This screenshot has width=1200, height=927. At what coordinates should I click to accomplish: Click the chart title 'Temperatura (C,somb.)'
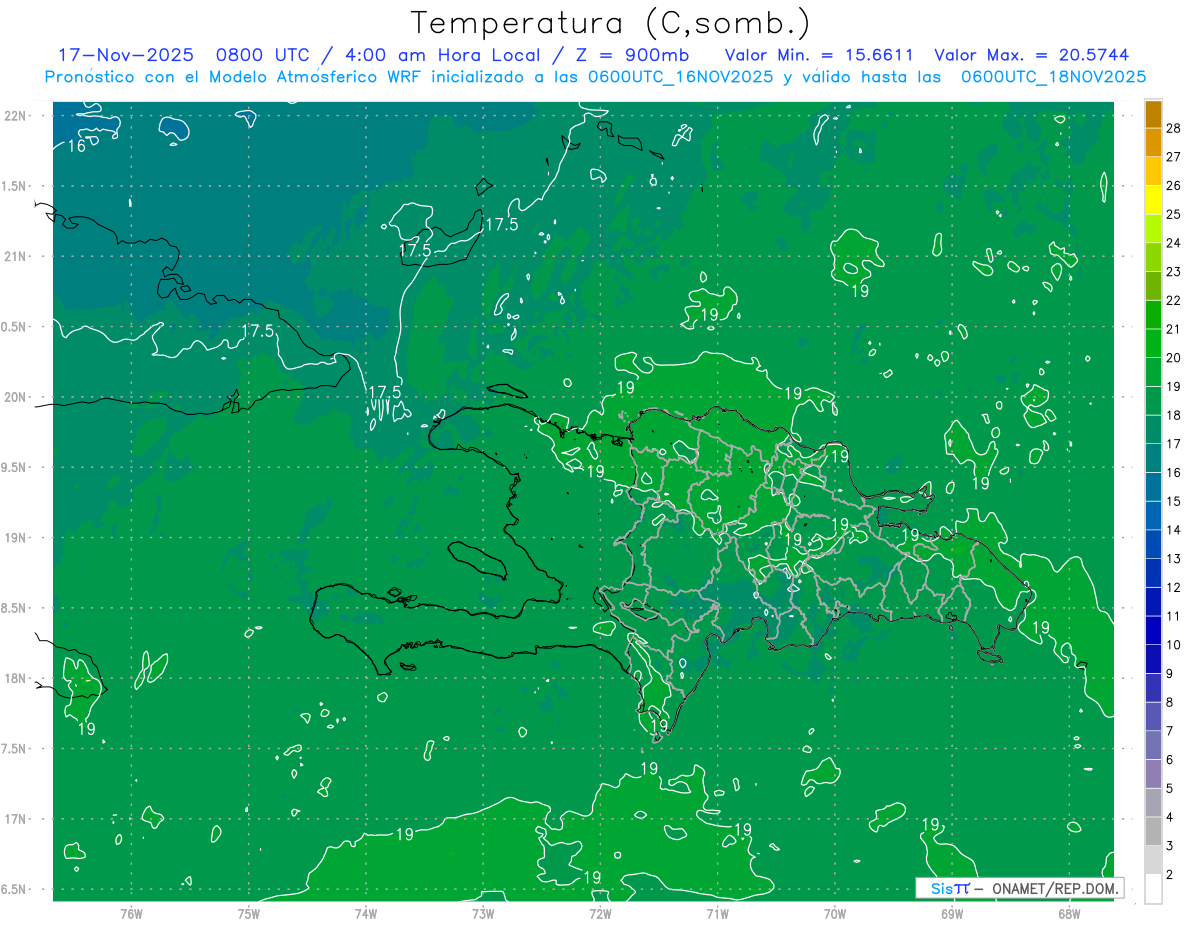pyautogui.click(x=611, y=22)
